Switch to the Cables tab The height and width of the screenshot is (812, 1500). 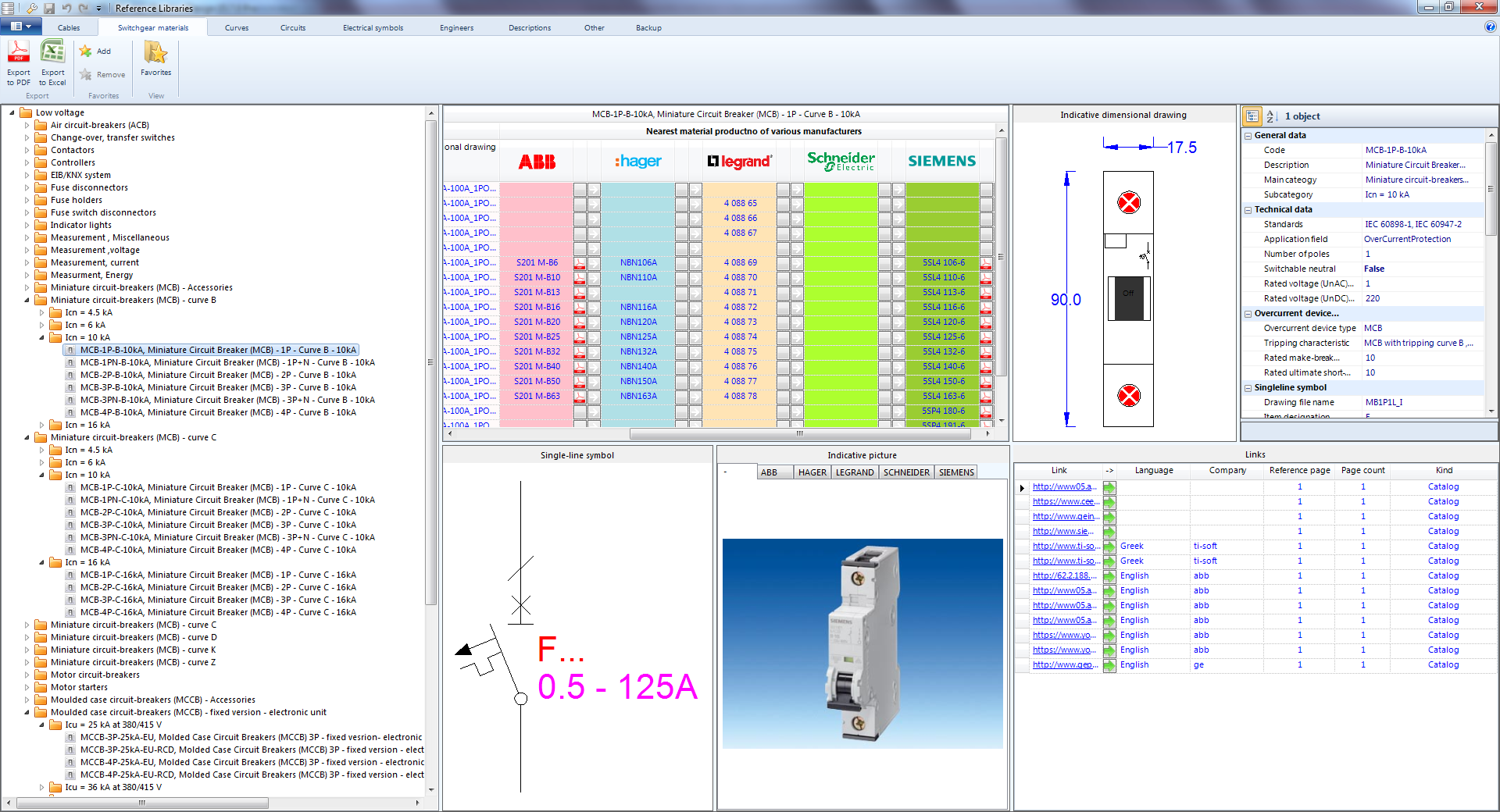(x=69, y=28)
